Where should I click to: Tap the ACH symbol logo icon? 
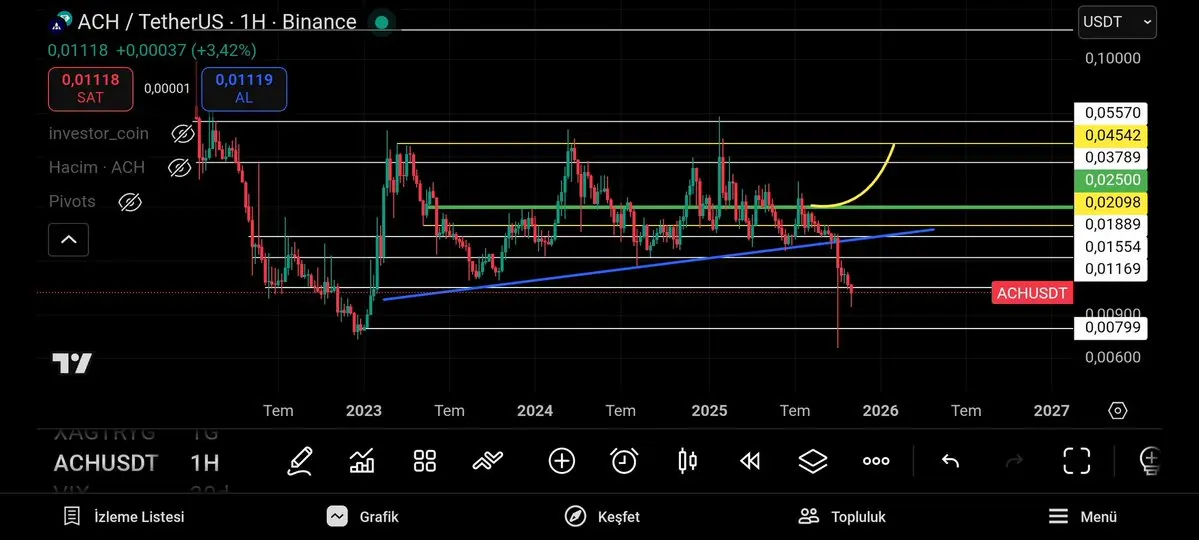click(61, 22)
